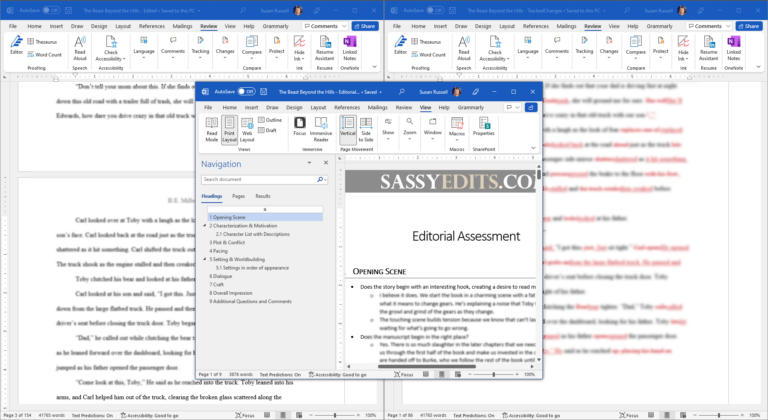Open Comments button in the left window
The width and height of the screenshot is (768, 420).
325,26
